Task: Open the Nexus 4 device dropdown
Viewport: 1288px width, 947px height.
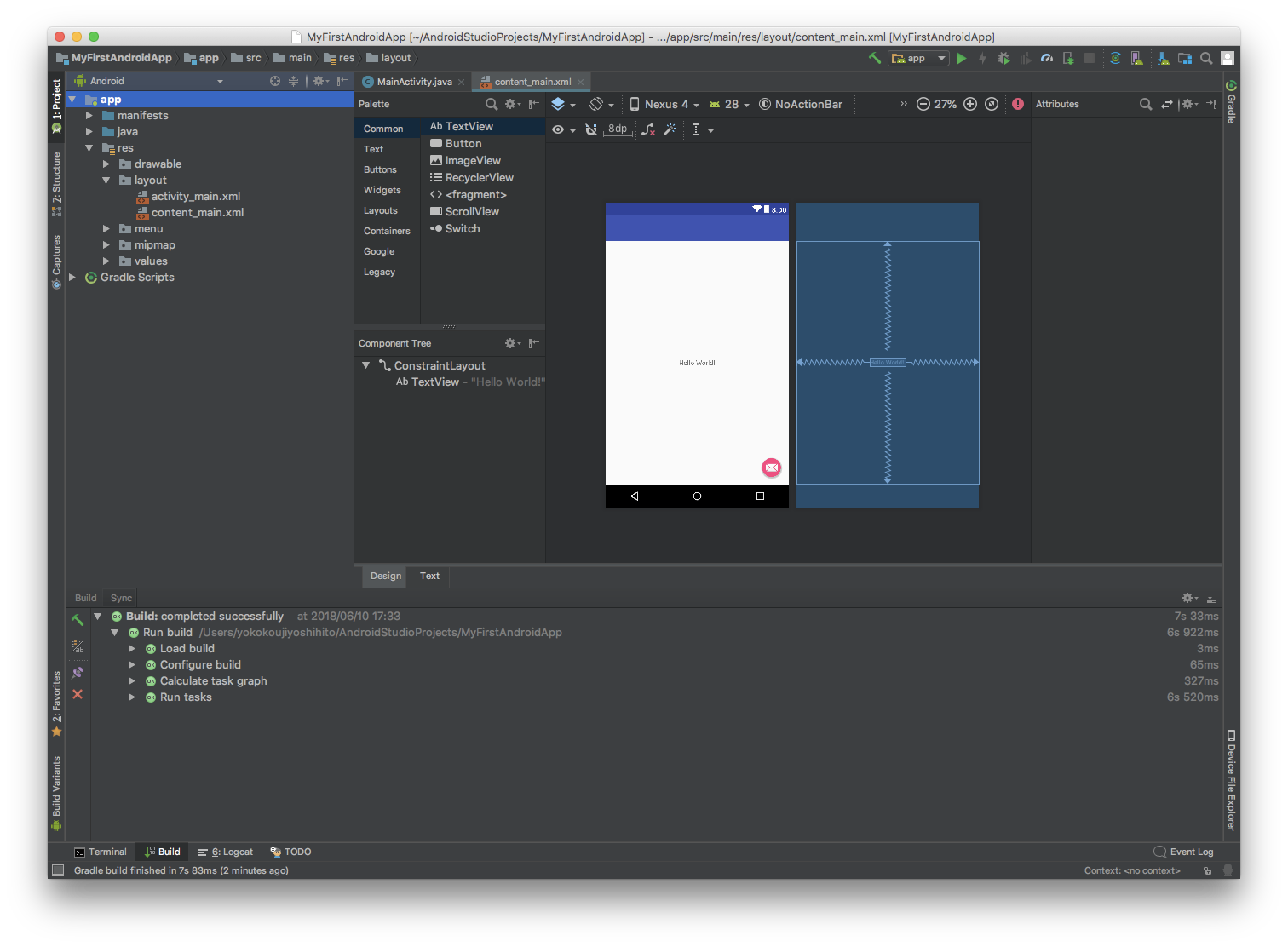Action: tap(664, 104)
